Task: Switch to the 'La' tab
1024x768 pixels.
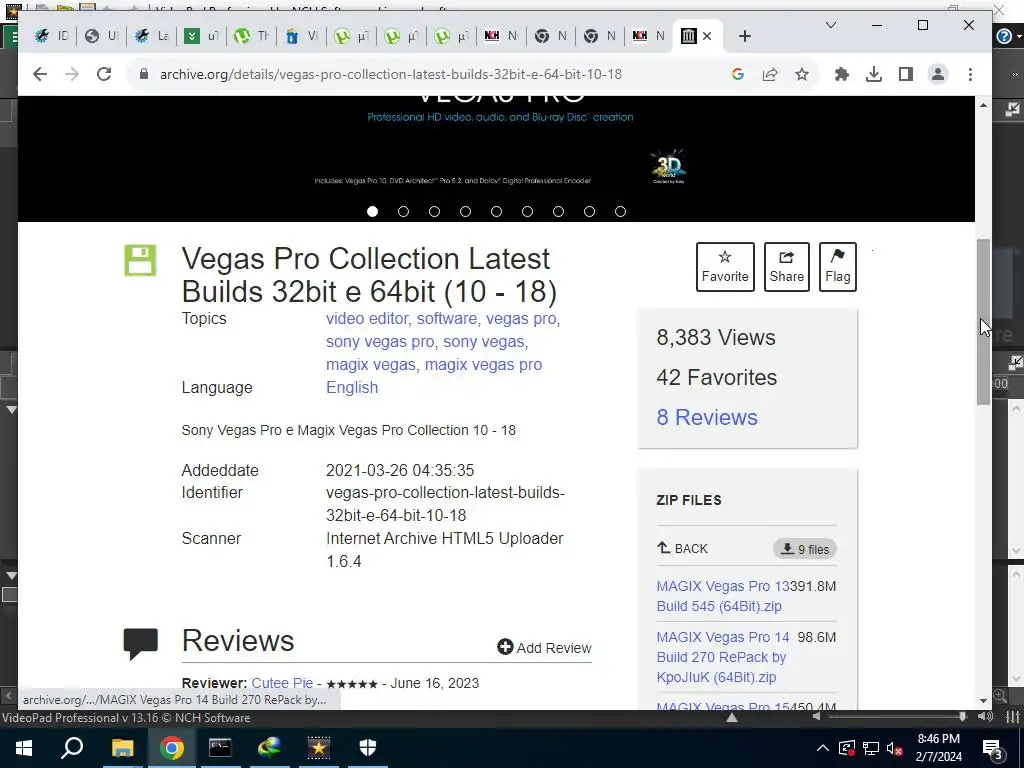Action: 152,36
